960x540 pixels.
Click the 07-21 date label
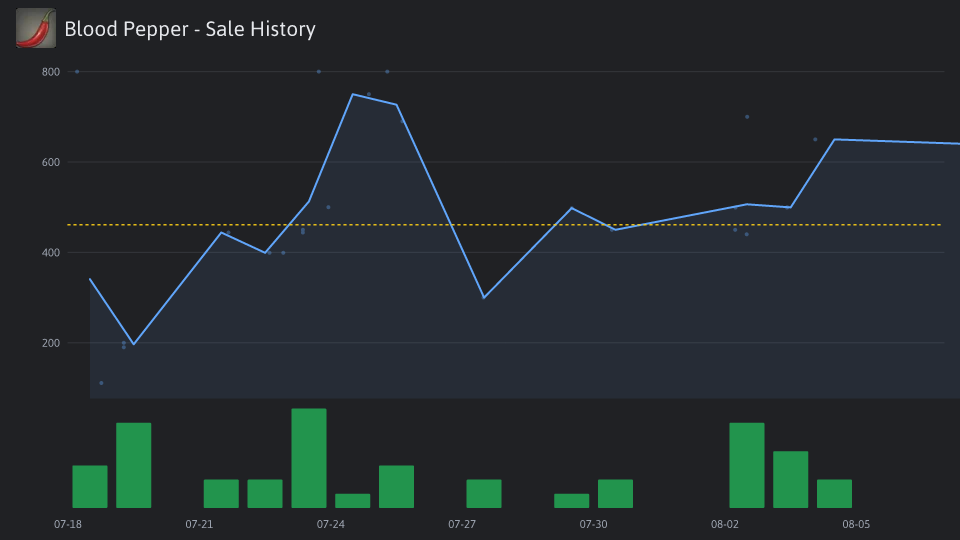coord(199,524)
